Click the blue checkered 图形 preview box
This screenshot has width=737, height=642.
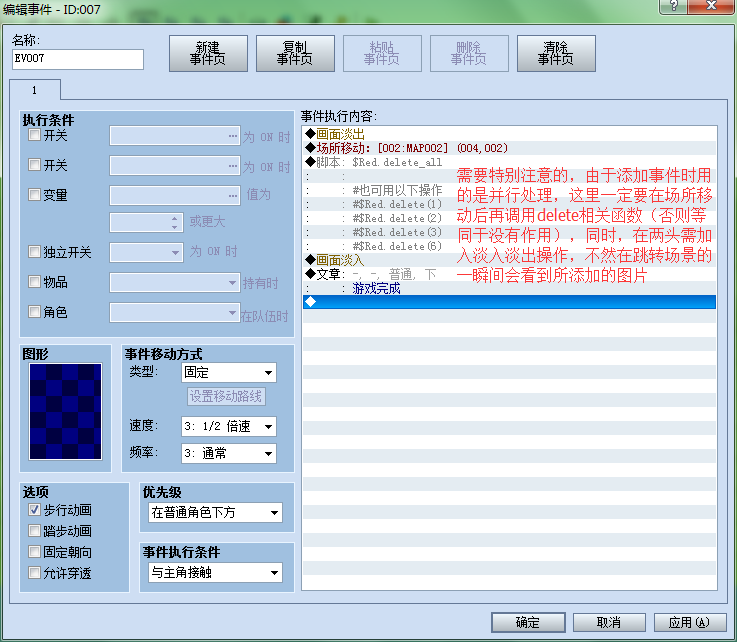click(65, 411)
